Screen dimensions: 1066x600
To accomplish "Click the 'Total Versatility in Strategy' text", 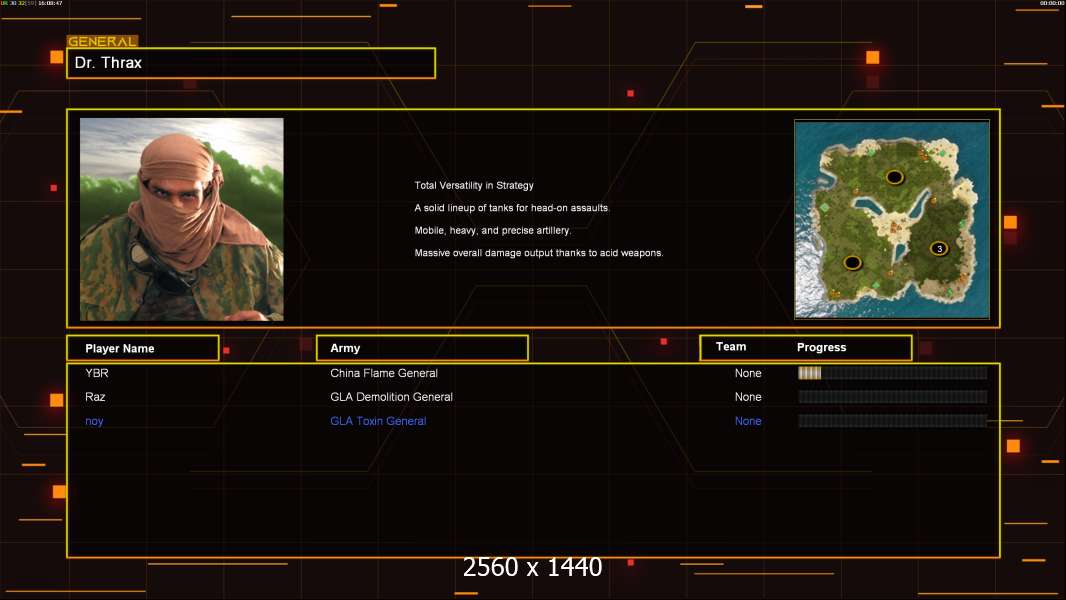I will 474,186.
